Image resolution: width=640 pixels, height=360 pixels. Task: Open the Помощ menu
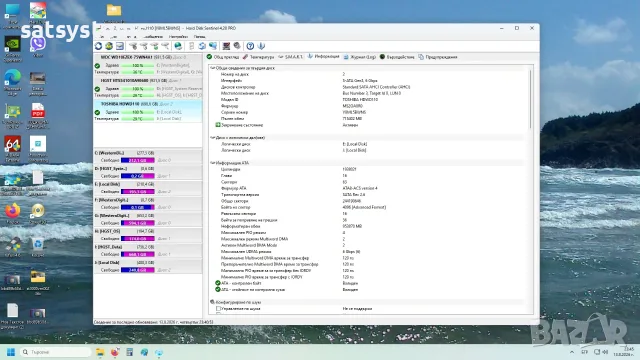(200, 37)
